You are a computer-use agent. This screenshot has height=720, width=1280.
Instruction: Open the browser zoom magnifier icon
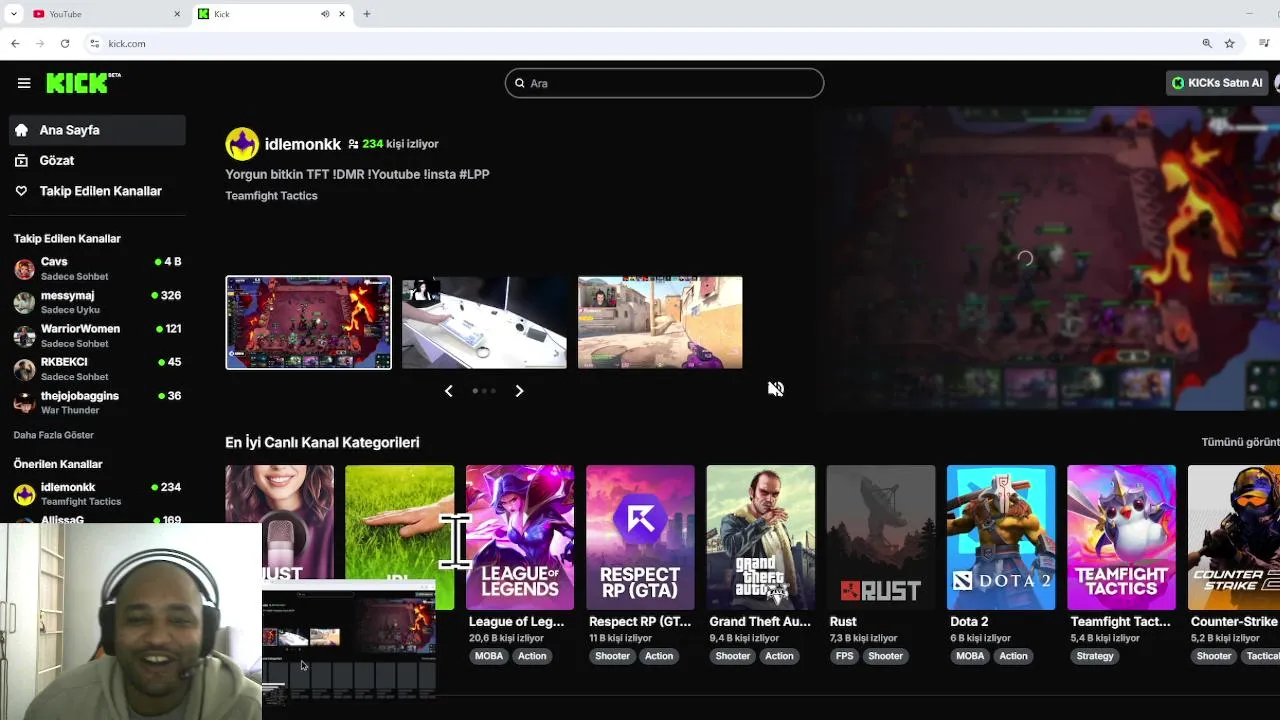coord(1207,43)
